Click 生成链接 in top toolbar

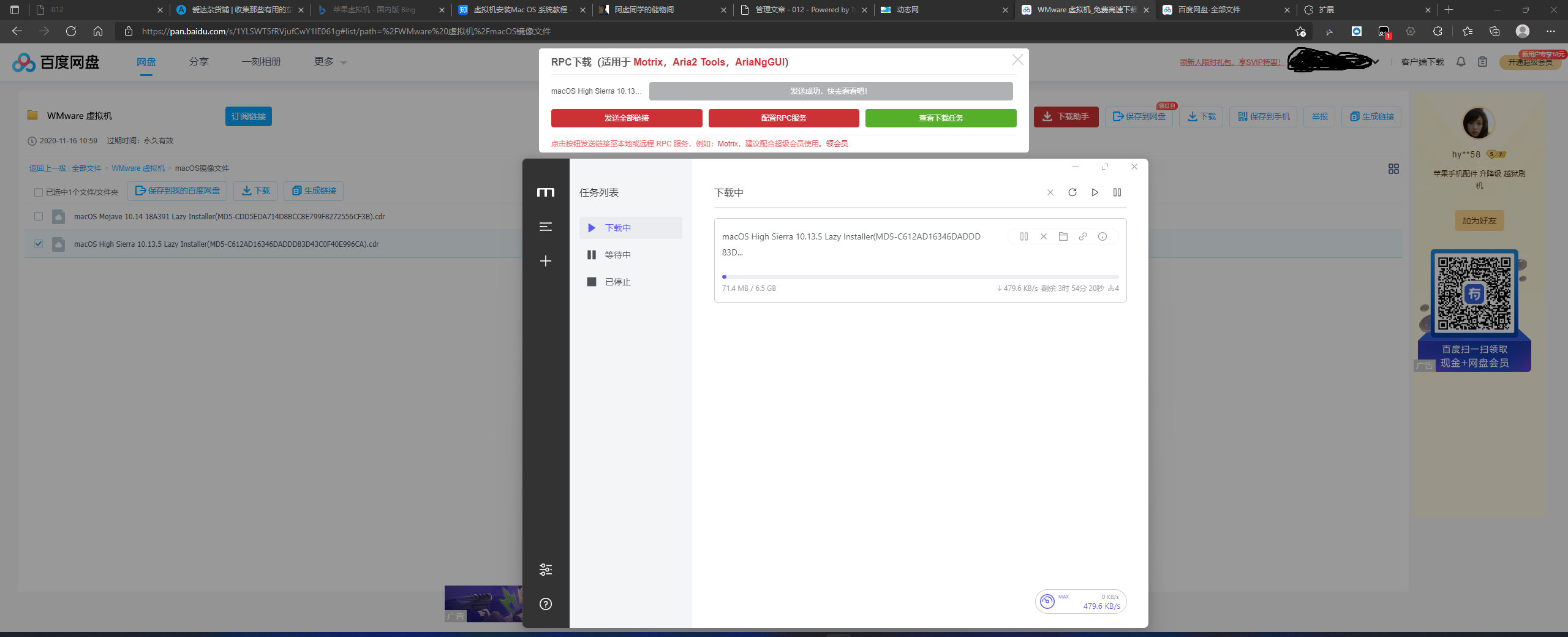pyautogui.click(x=1371, y=116)
